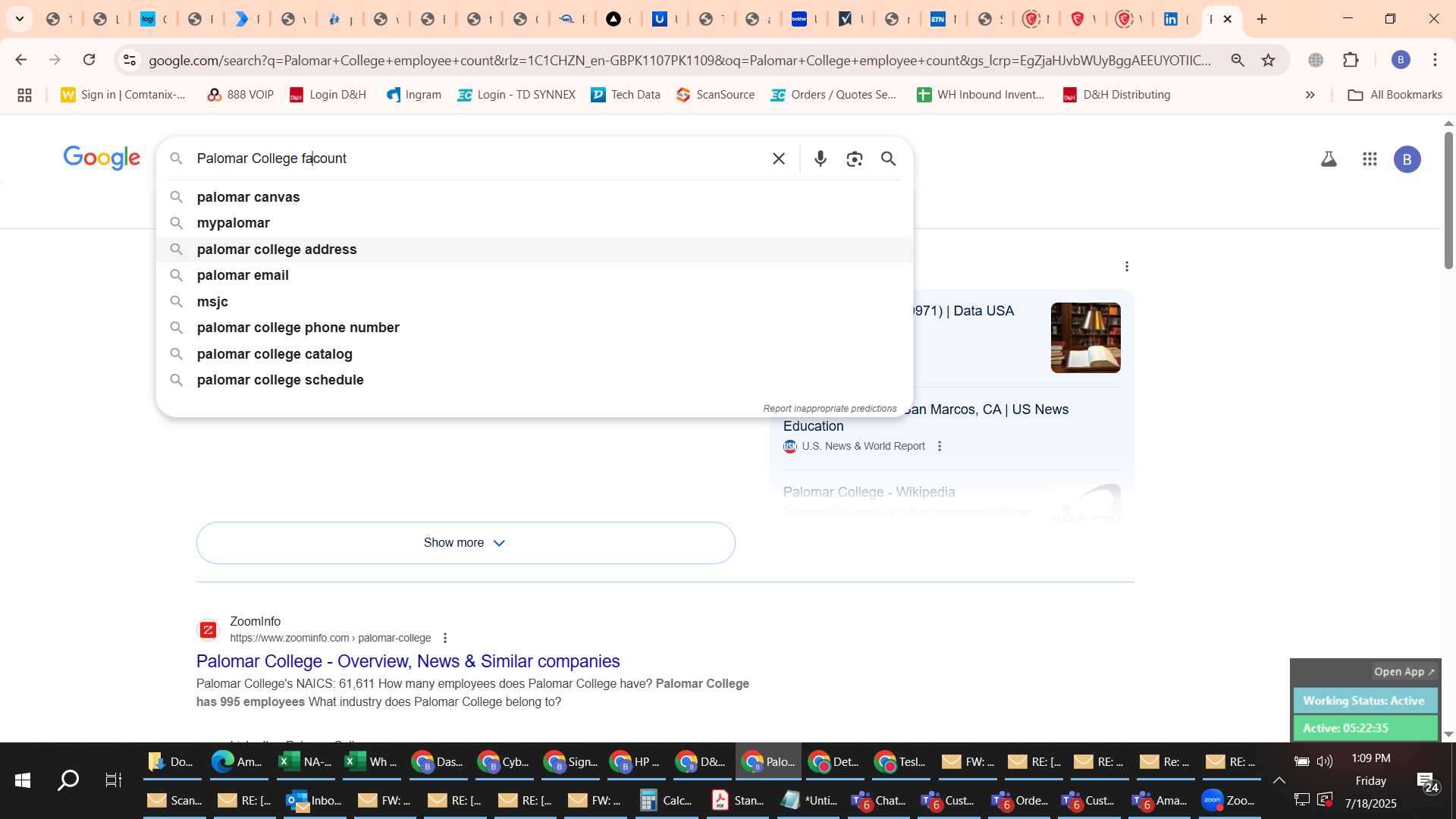
Task: Open Chrome extensions puzzle icon
Action: [1351, 60]
